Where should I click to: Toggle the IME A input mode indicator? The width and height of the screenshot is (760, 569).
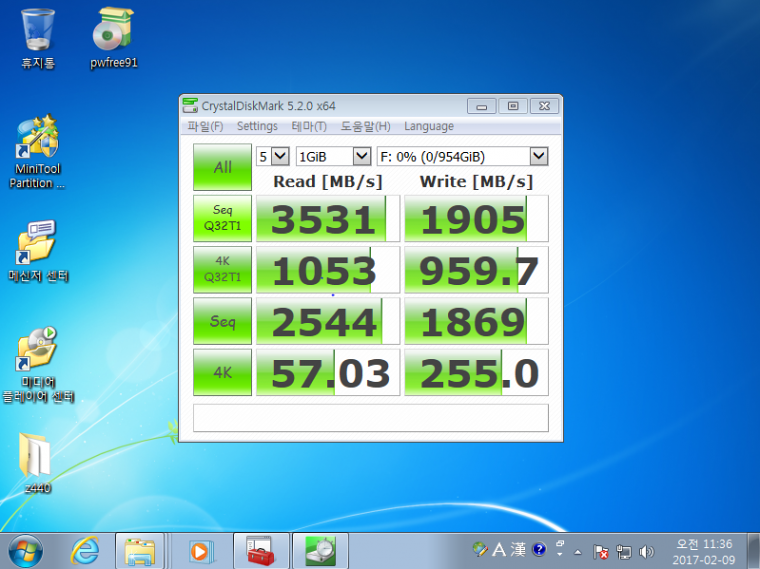pyautogui.click(x=499, y=550)
